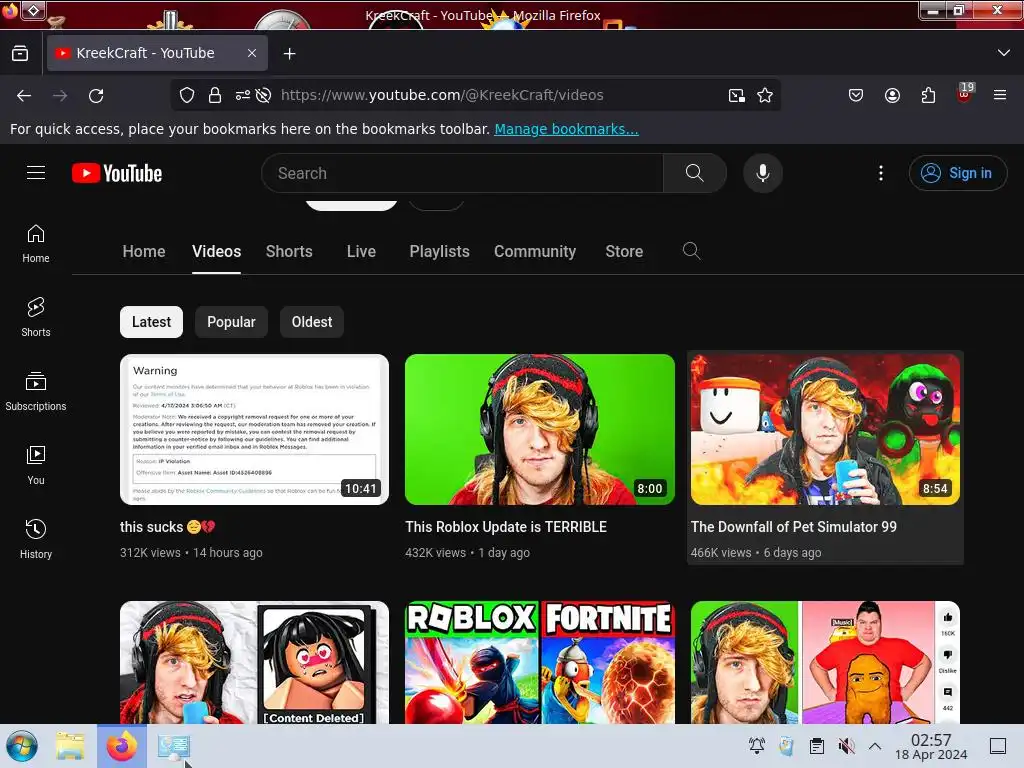Viewport: 1024px width, 768px height.
Task: Switch to the channel Videos tab
Action: click(x=216, y=251)
